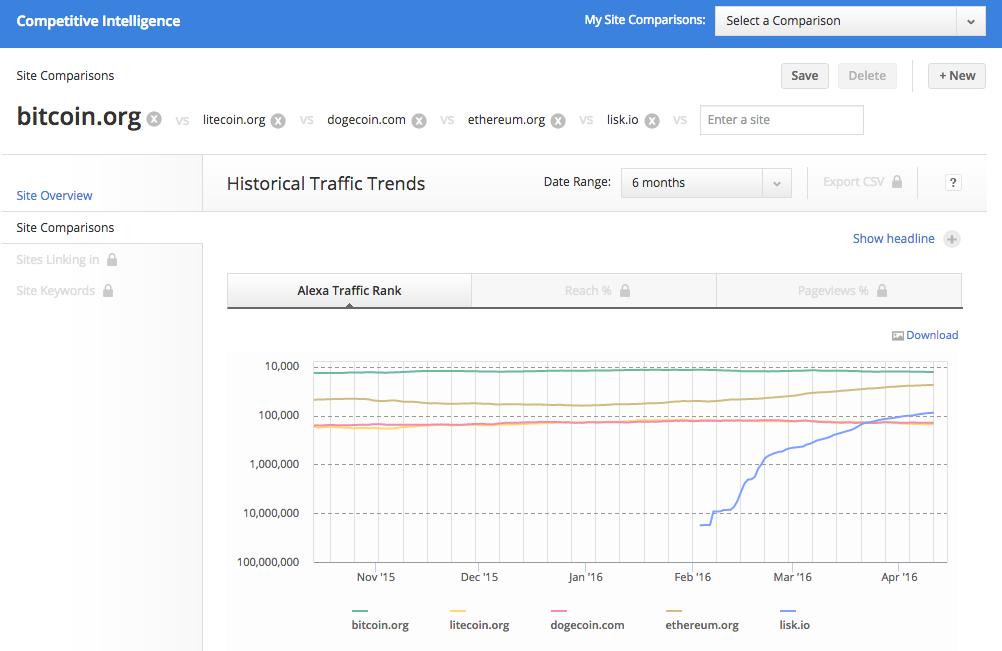Click the Nov '15 axis label
The height and width of the screenshot is (651, 1002).
(376, 578)
